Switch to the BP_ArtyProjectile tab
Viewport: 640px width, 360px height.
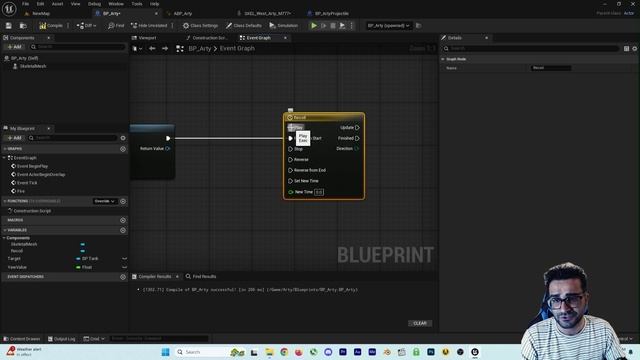point(331,13)
